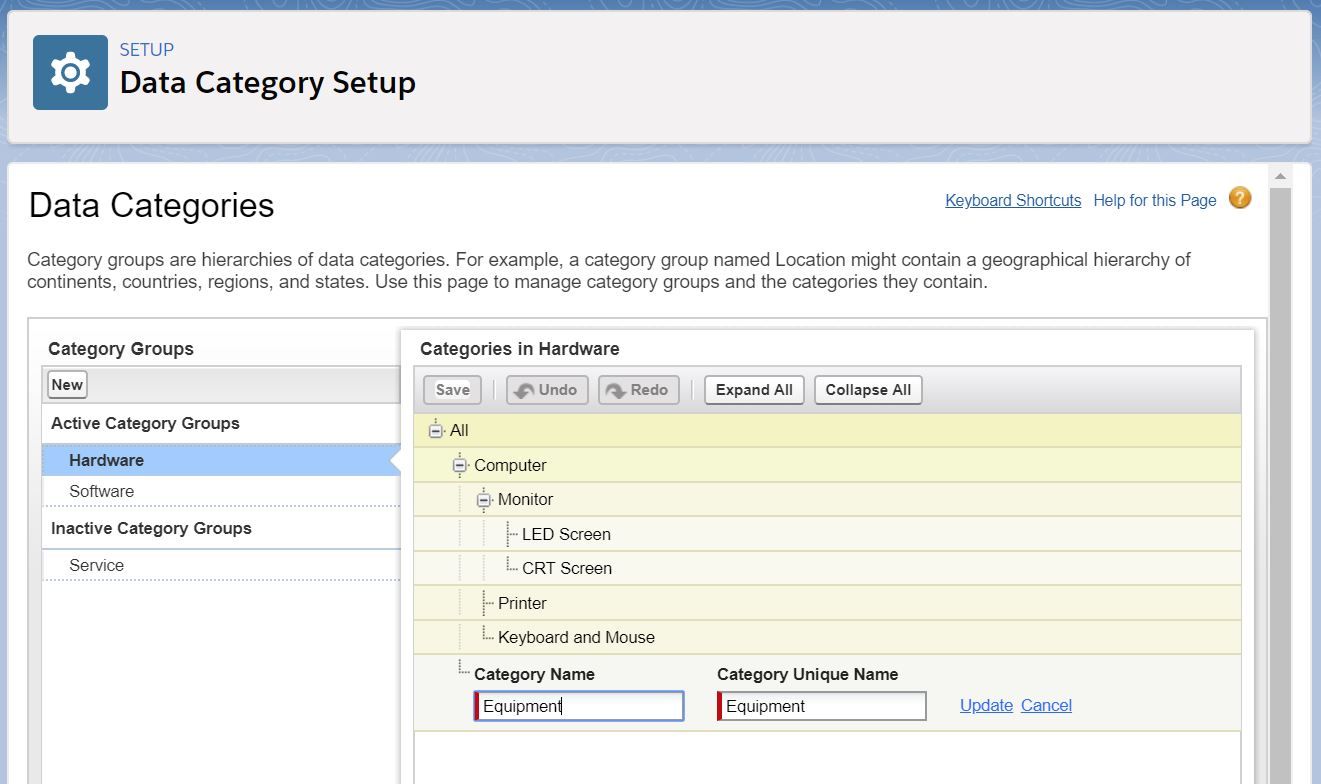Click Update to save category name
This screenshot has height=784, width=1321.
click(986, 706)
